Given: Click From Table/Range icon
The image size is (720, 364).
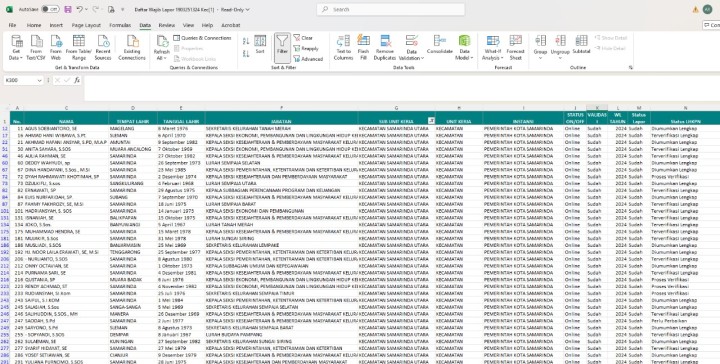Looking at the screenshot, I should 79,48.
